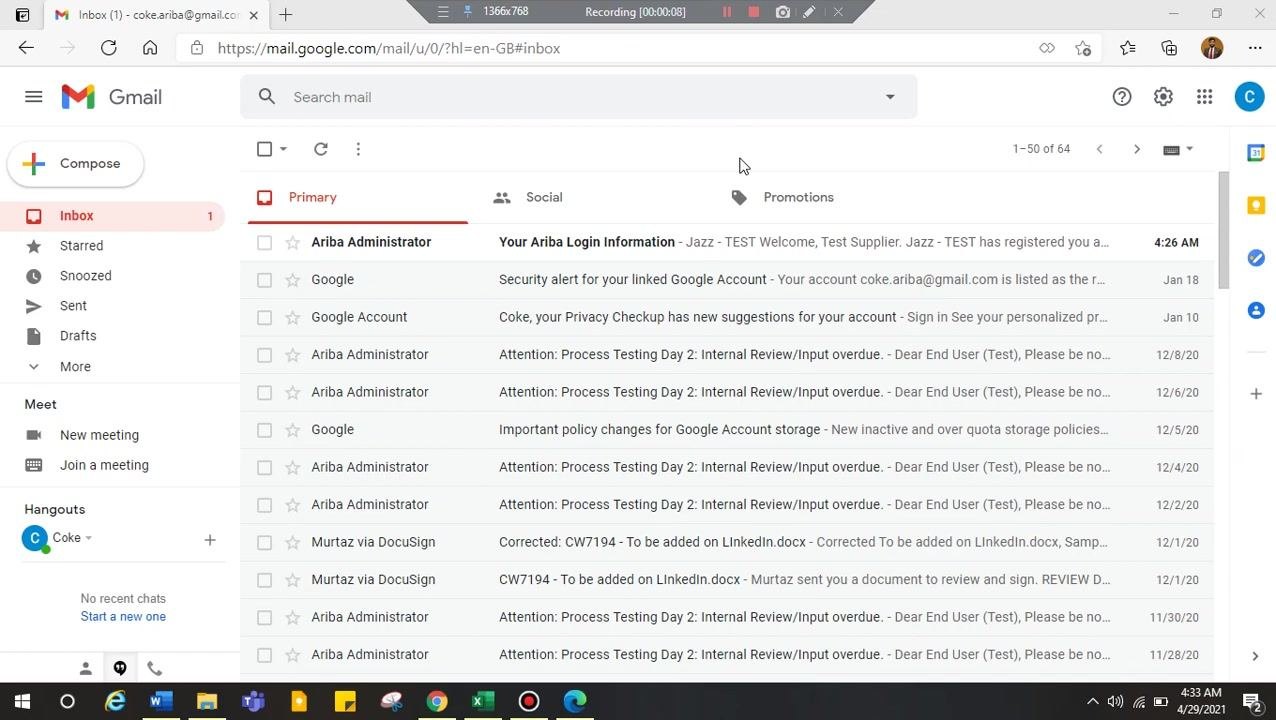Open the Drafts folder

pyautogui.click(x=78, y=336)
